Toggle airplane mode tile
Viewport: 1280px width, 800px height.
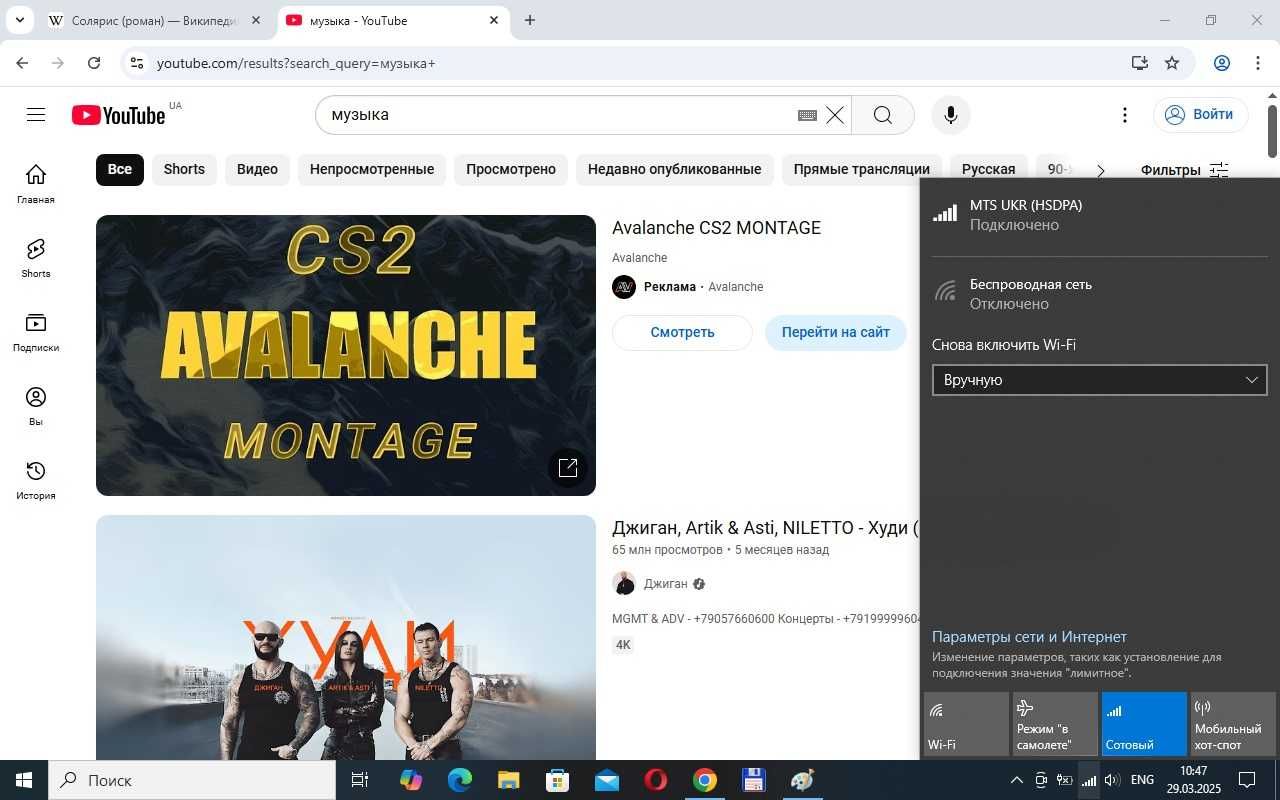(1055, 724)
